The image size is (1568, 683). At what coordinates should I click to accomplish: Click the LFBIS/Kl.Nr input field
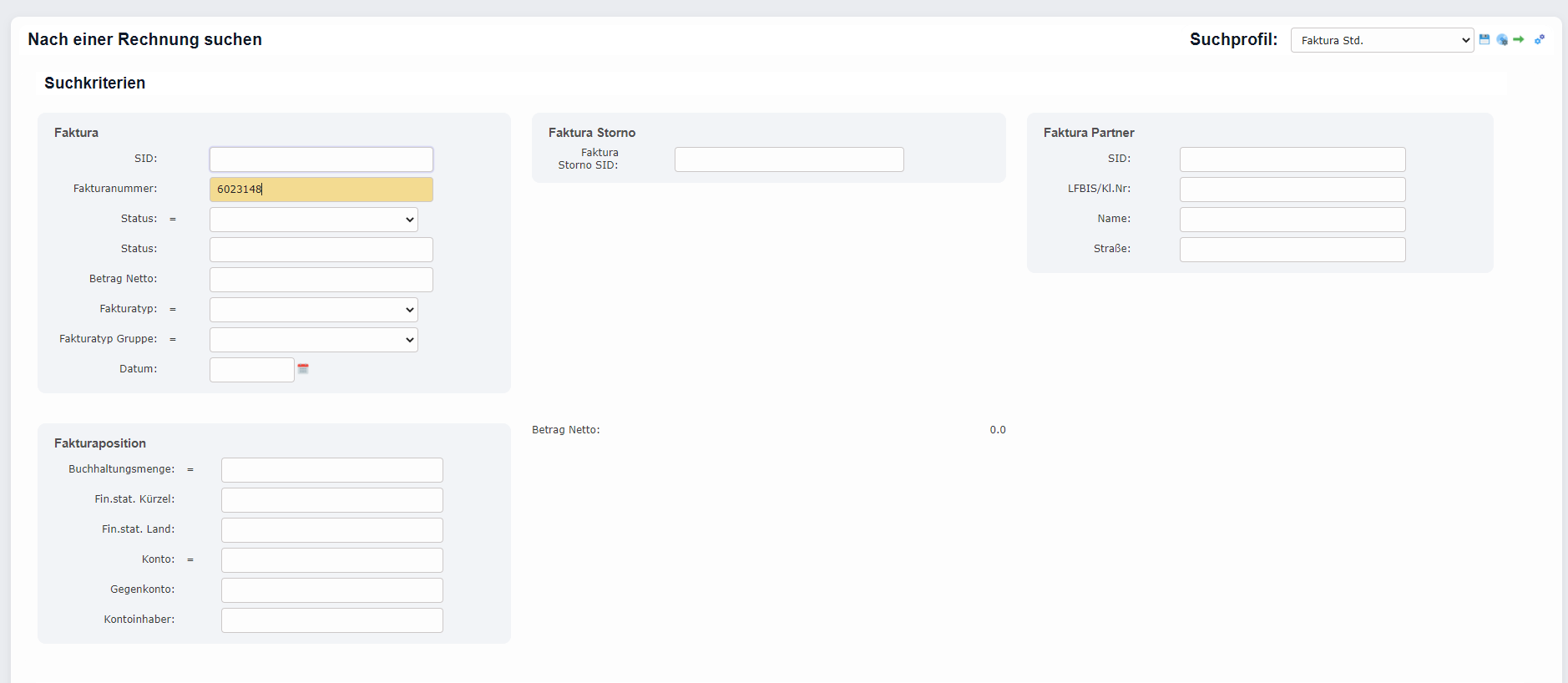pyautogui.click(x=1292, y=190)
